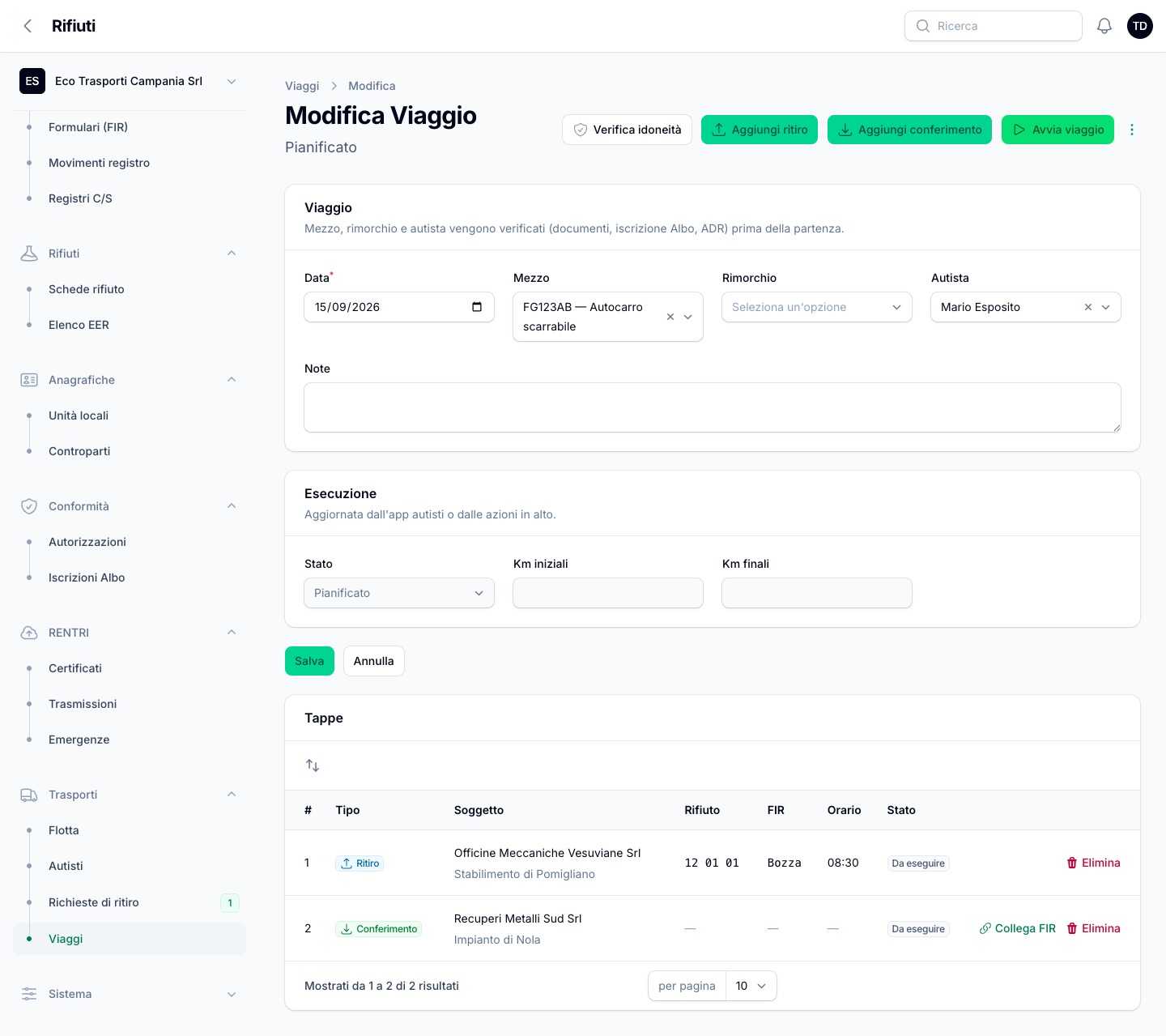Click the Verifica idoneità button

(627, 130)
